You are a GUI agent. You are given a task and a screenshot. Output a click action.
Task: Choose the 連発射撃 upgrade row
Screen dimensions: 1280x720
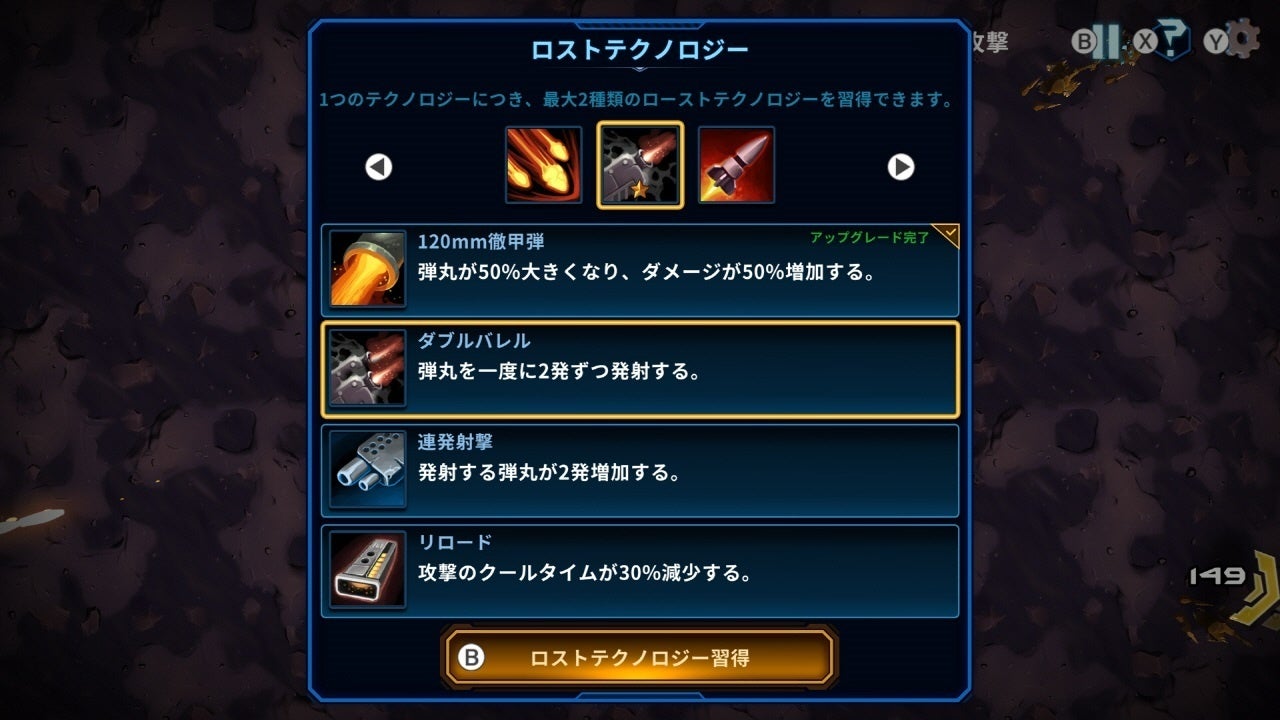click(x=640, y=470)
